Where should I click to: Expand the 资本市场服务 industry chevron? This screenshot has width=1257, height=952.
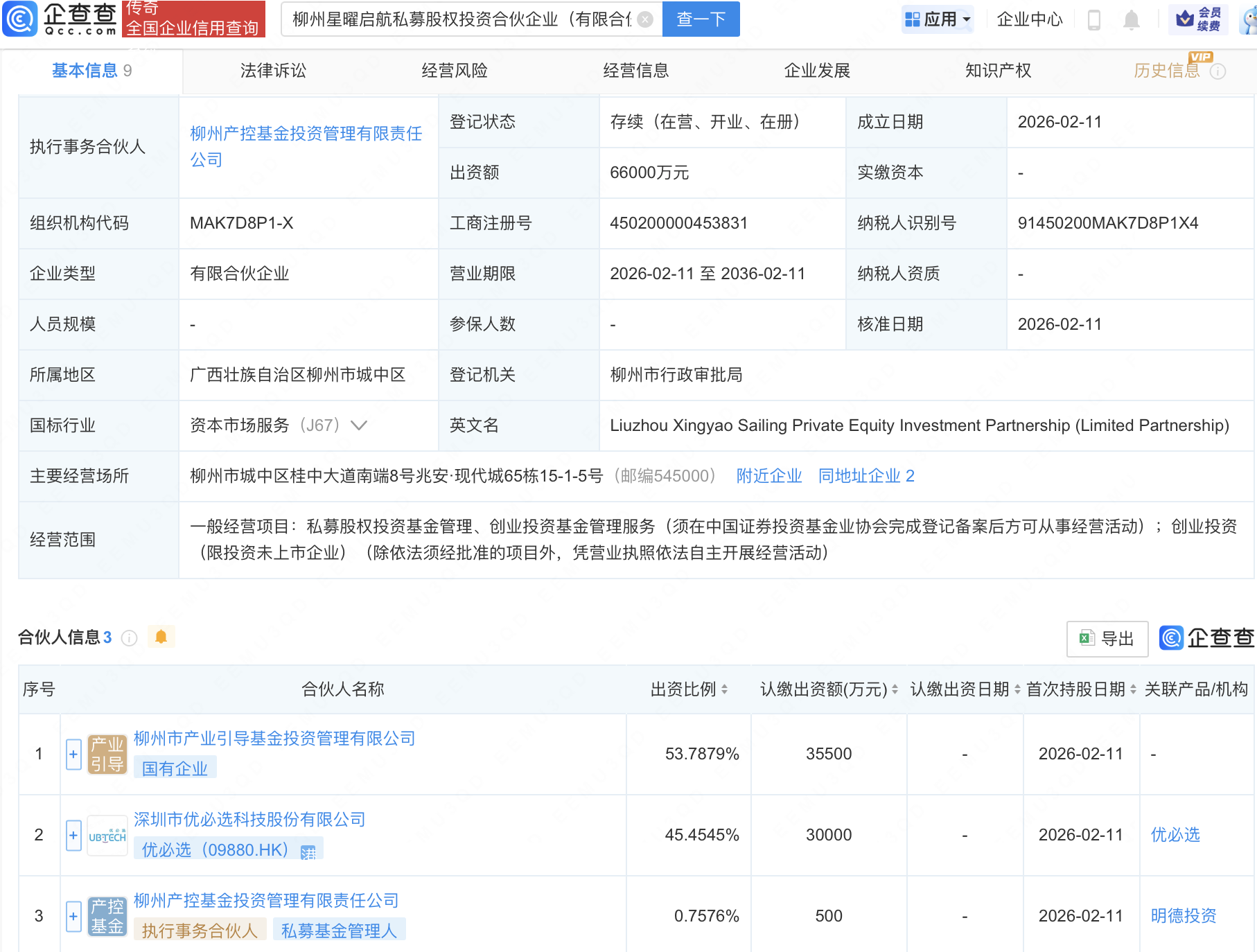pyautogui.click(x=359, y=425)
